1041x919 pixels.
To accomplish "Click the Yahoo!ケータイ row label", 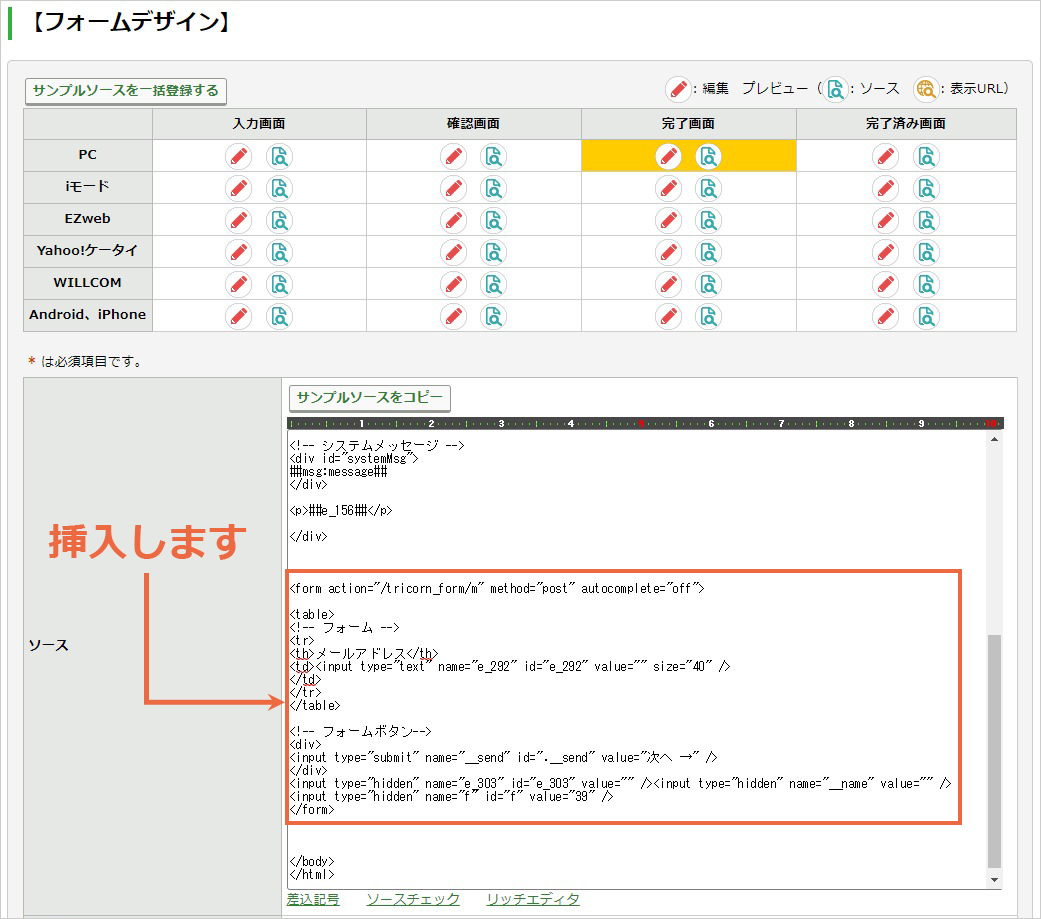I will click(88, 251).
